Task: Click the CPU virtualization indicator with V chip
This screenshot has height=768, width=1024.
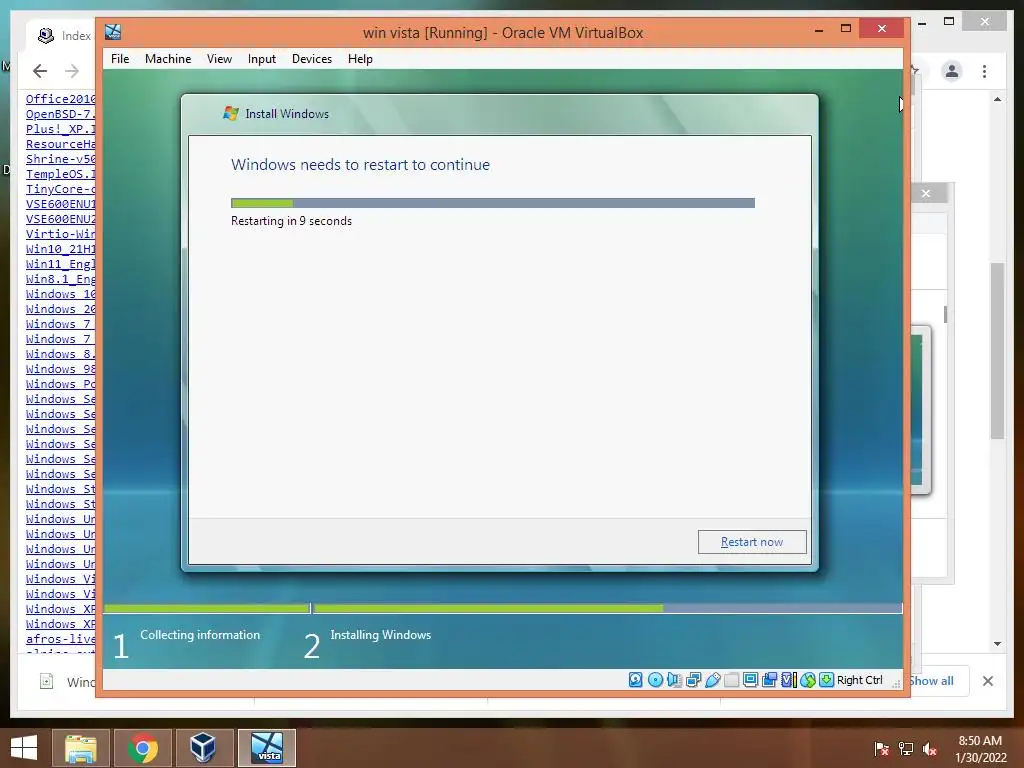Action: click(x=788, y=680)
